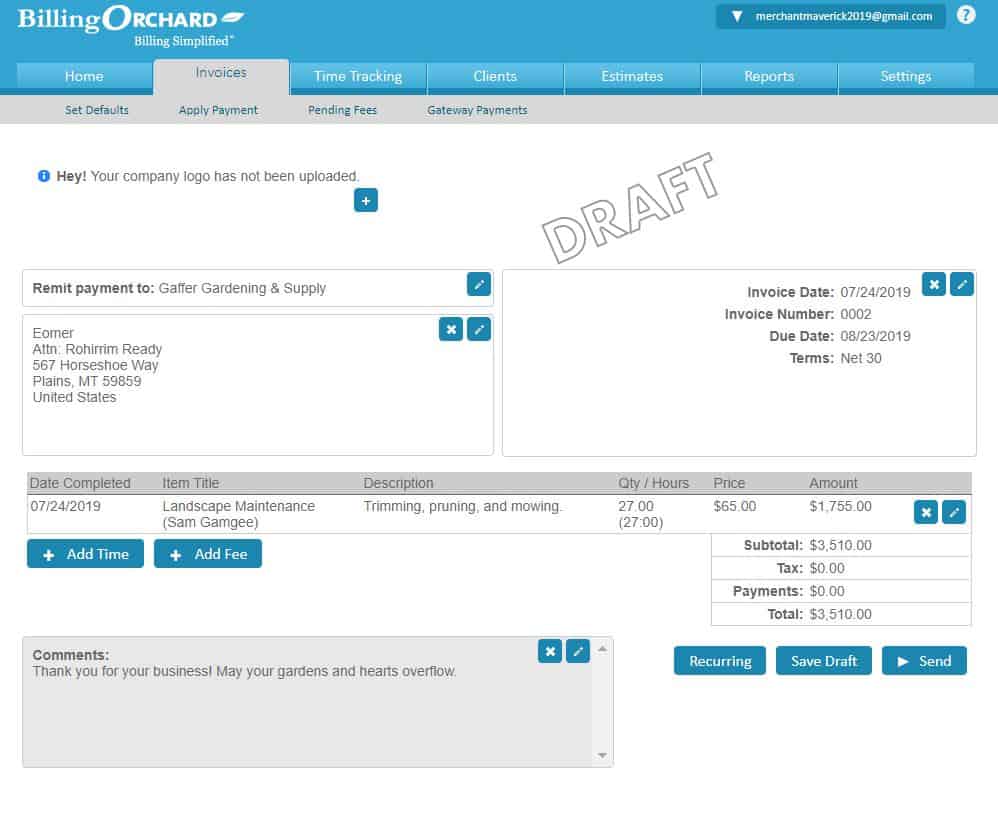The image size is (998, 827).
Task: Click the address line 567 Horseshoe Way
Action: pyautogui.click(x=95, y=365)
